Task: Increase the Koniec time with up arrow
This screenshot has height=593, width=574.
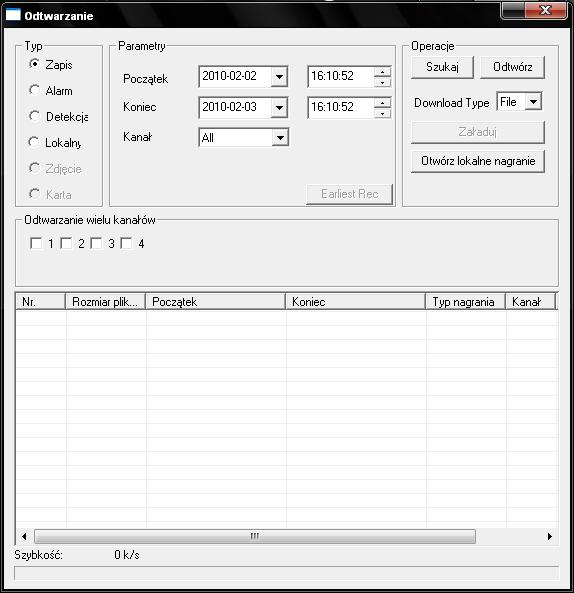Action: pos(382,103)
